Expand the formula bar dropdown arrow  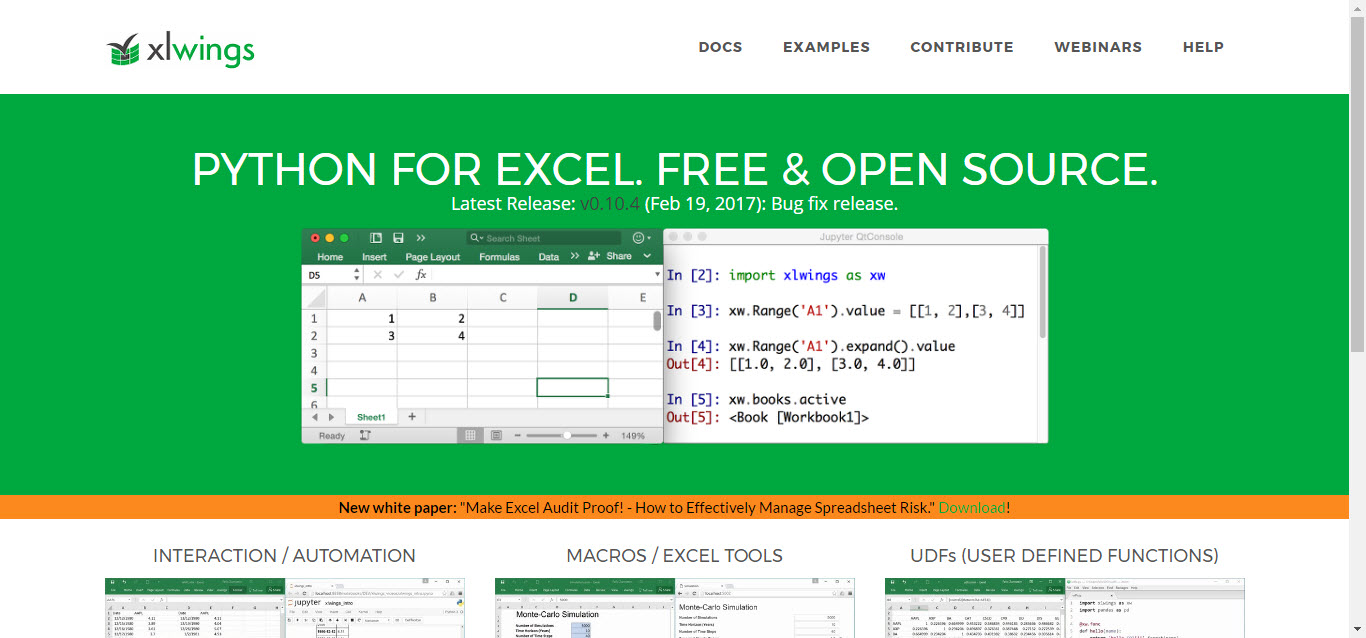point(656,274)
